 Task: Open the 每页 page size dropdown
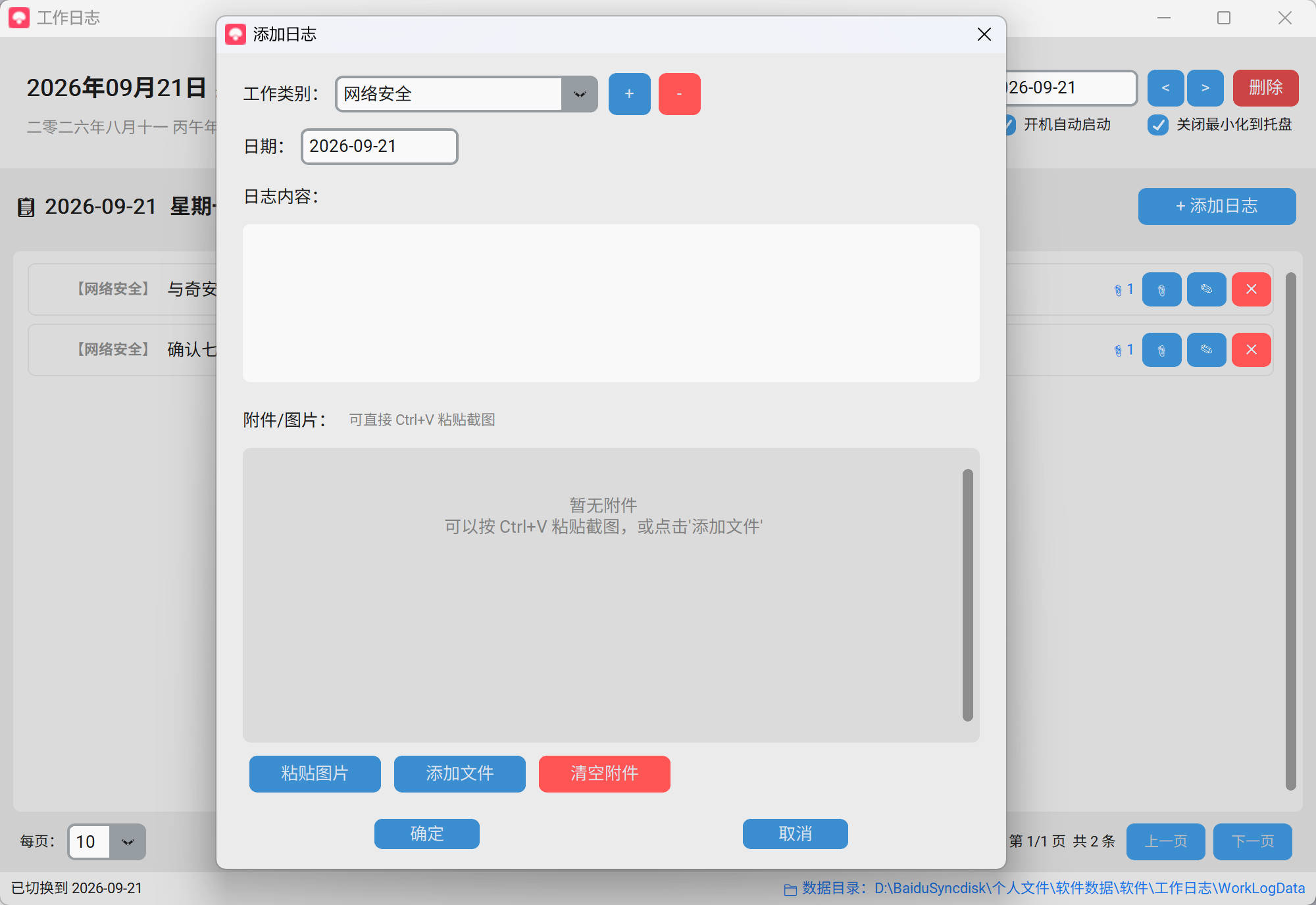coord(128,842)
